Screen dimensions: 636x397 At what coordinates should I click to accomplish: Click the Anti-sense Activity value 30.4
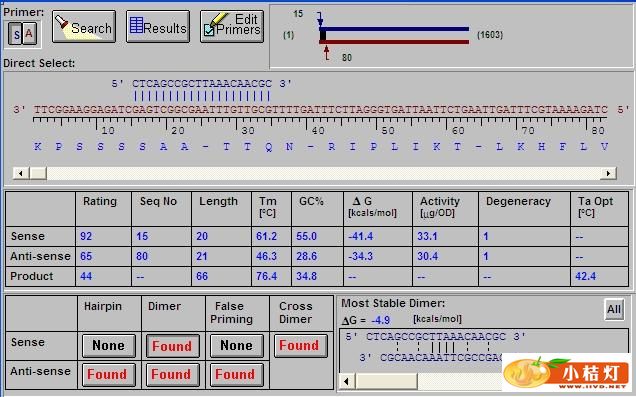[x=427, y=256]
